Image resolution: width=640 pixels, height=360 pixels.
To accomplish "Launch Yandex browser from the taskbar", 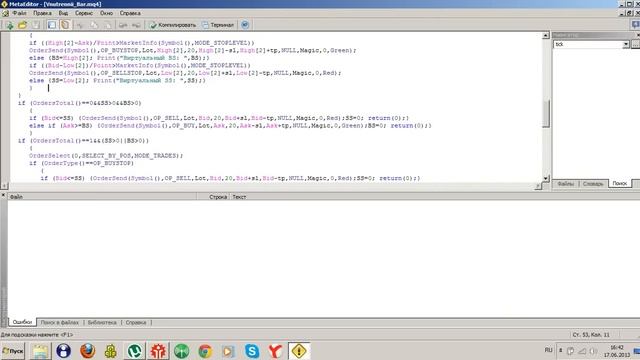I will click(x=276, y=351).
